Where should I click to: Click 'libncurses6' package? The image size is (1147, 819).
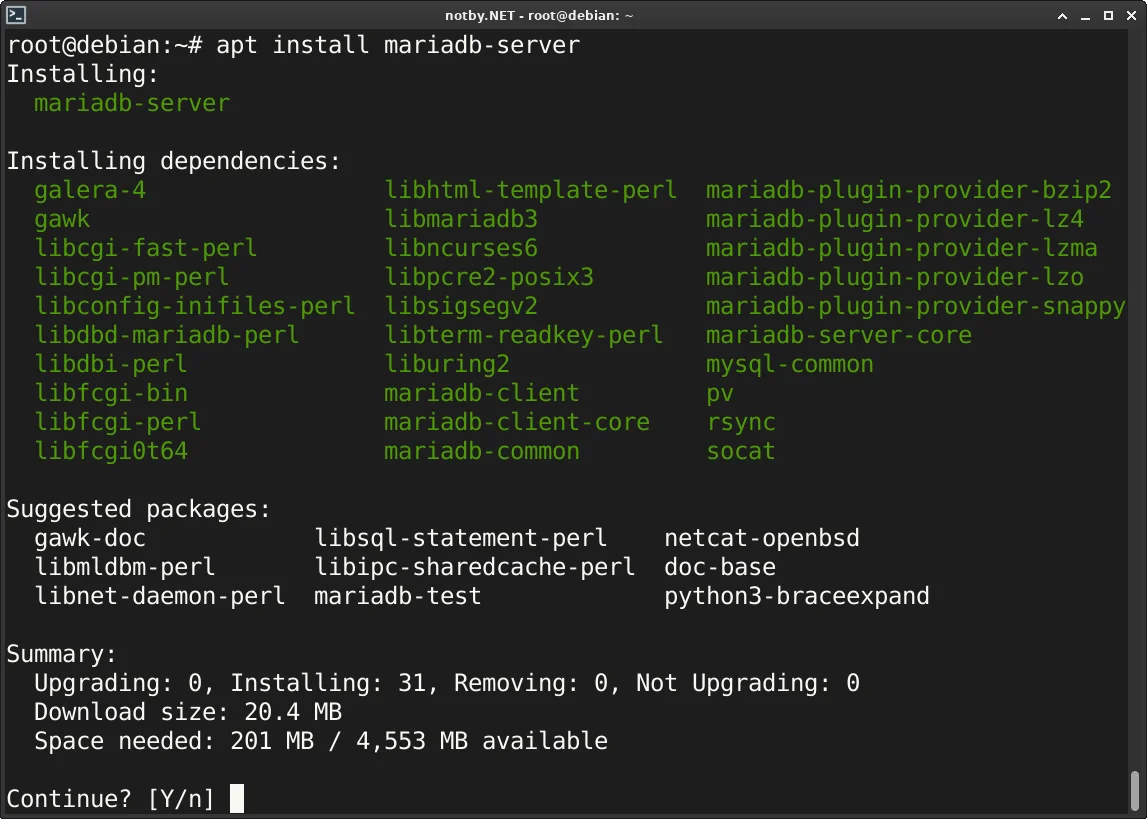(462, 248)
